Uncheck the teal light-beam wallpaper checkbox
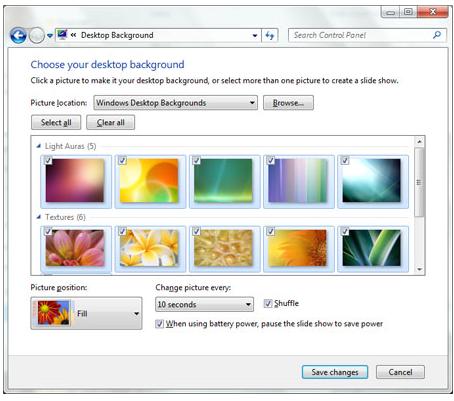This screenshot has height=401, width=454. 345,160
